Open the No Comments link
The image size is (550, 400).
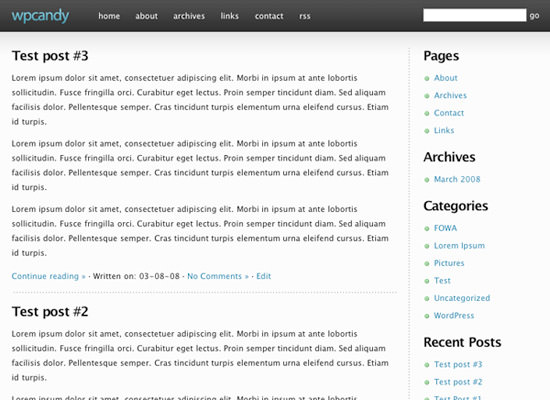click(x=218, y=276)
